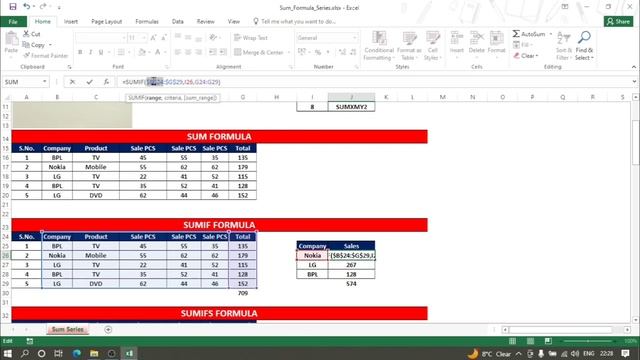Switch to the View tab
Viewport: 640px width, 360px height.
pos(234,21)
